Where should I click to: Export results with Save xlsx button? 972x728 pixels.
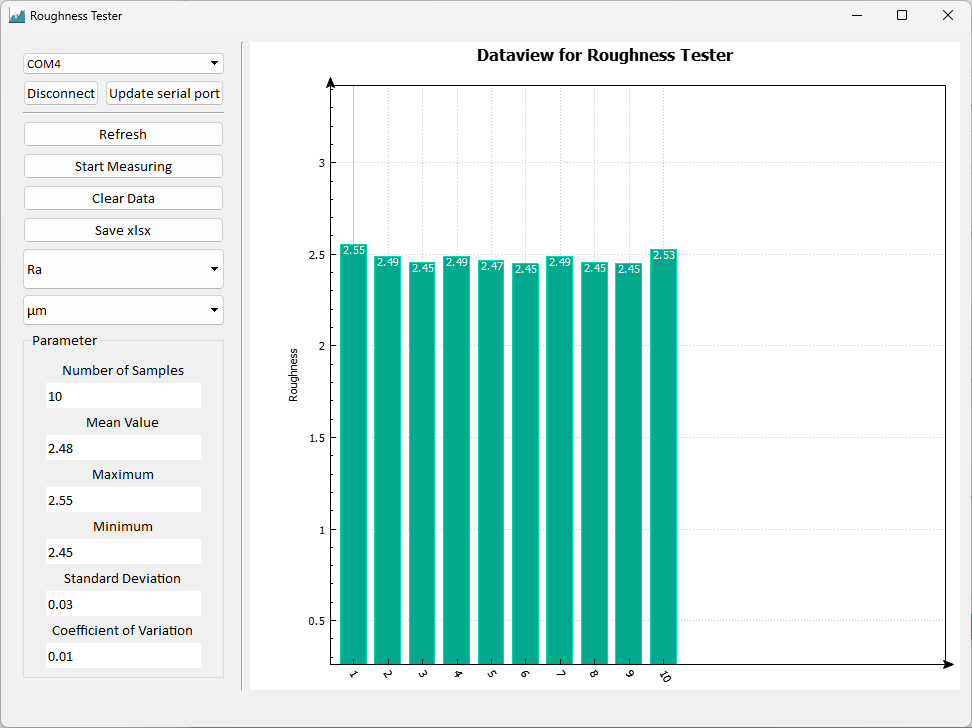(x=123, y=230)
